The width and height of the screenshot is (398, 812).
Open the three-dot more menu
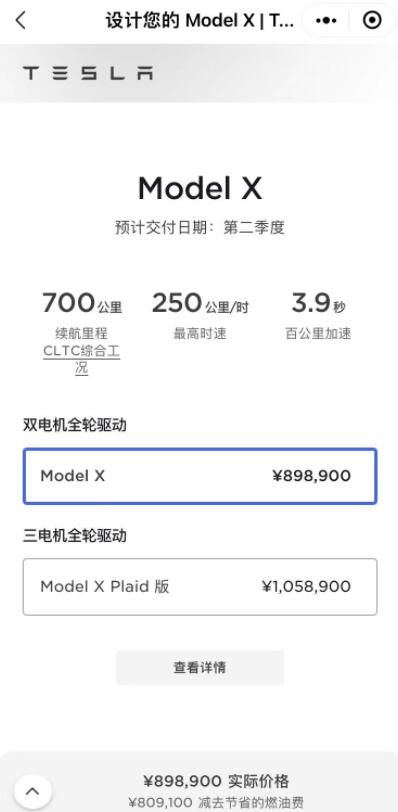pyautogui.click(x=326, y=21)
